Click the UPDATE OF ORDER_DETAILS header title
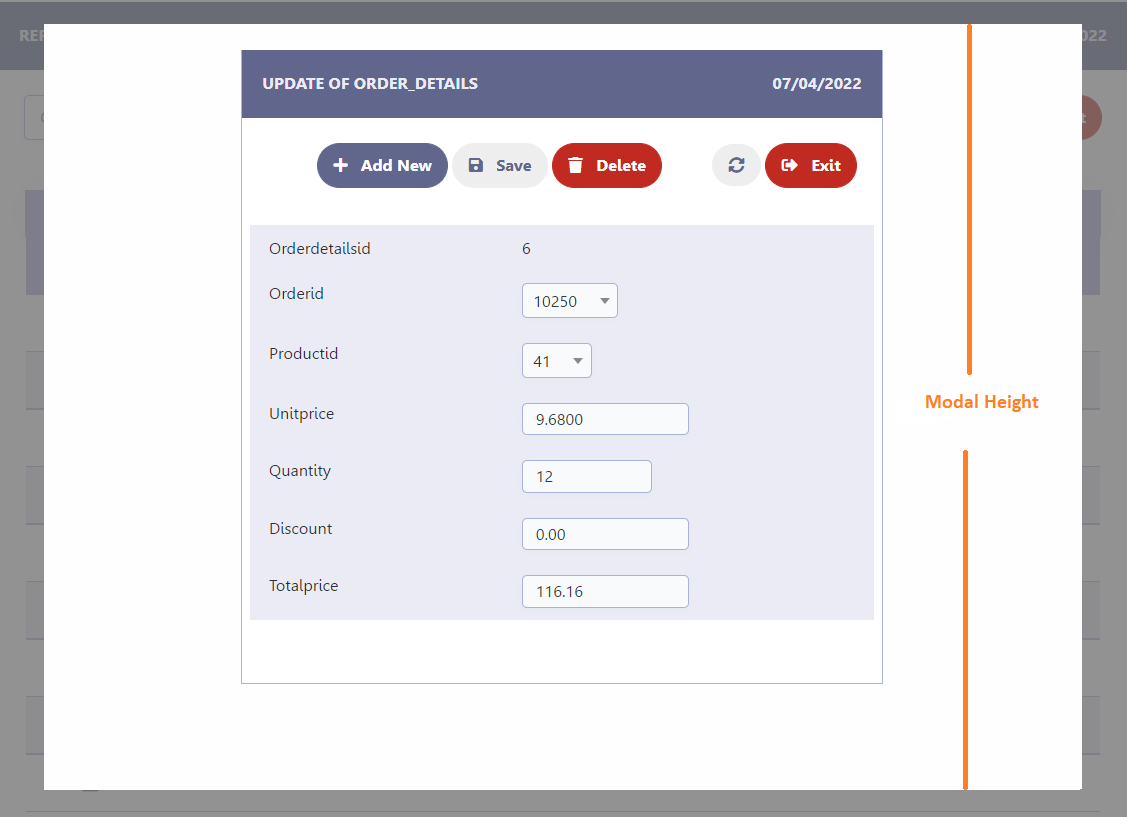The width and height of the screenshot is (1127, 817). click(x=370, y=84)
